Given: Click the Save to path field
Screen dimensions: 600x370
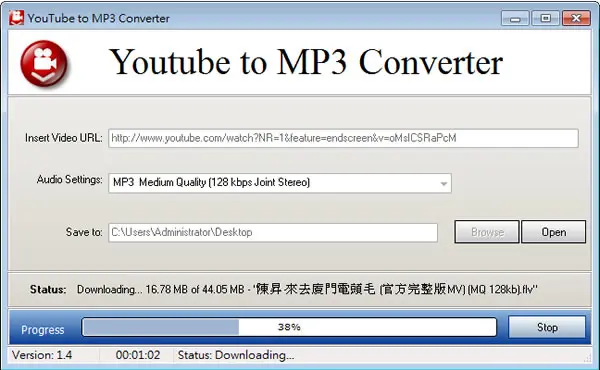Looking at the screenshot, I should (273, 233).
